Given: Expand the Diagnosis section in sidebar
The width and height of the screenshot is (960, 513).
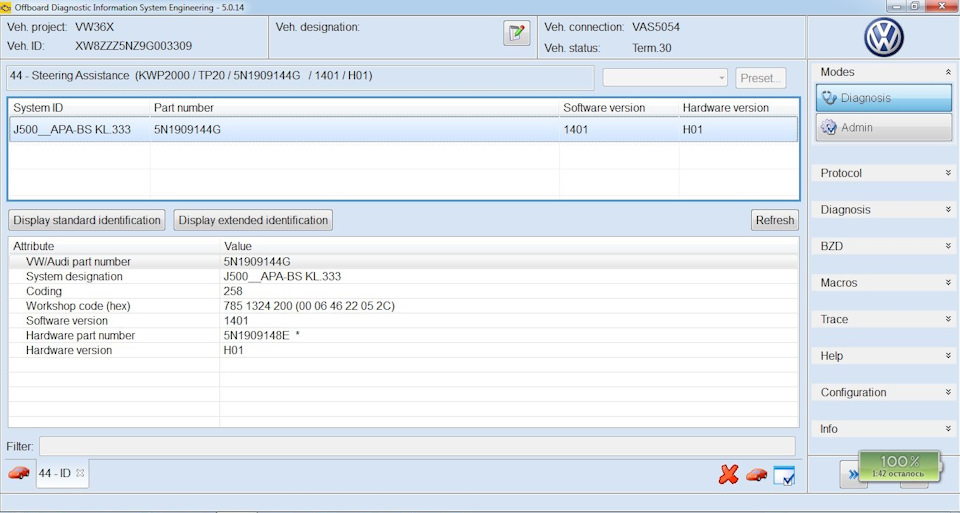Looking at the screenshot, I should [x=948, y=209].
